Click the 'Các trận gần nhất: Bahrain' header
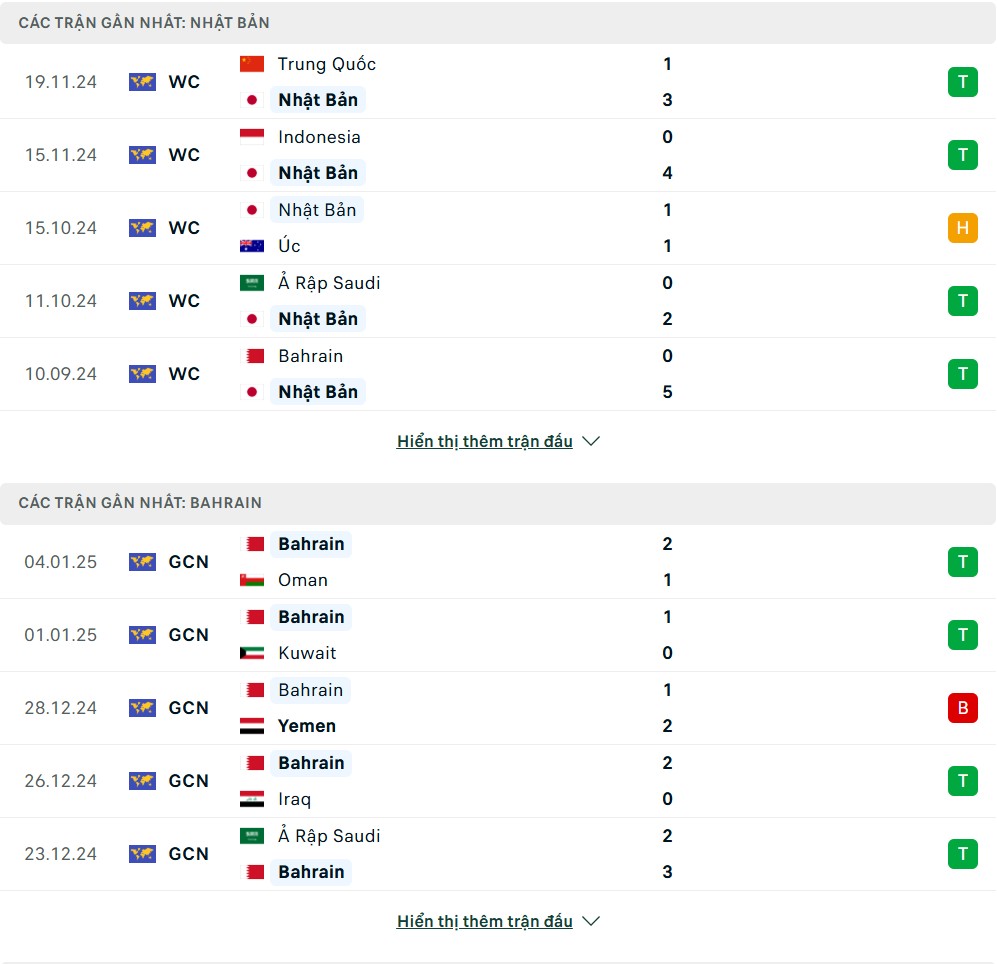The width and height of the screenshot is (997, 964). pyautogui.click(x=498, y=503)
